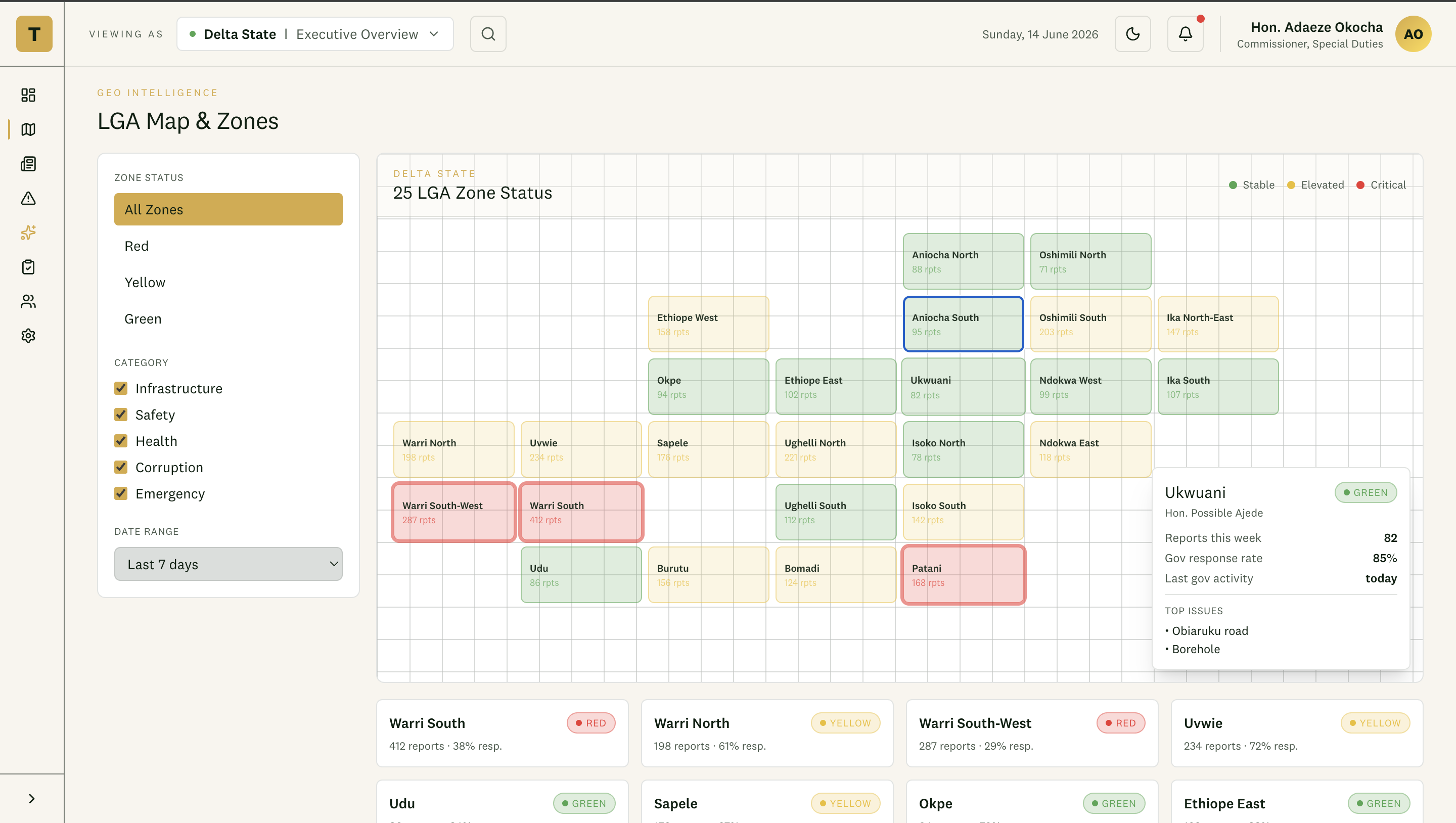
Task: Select the Isoko South zone tile
Action: pyautogui.click(x=963, y=512)
